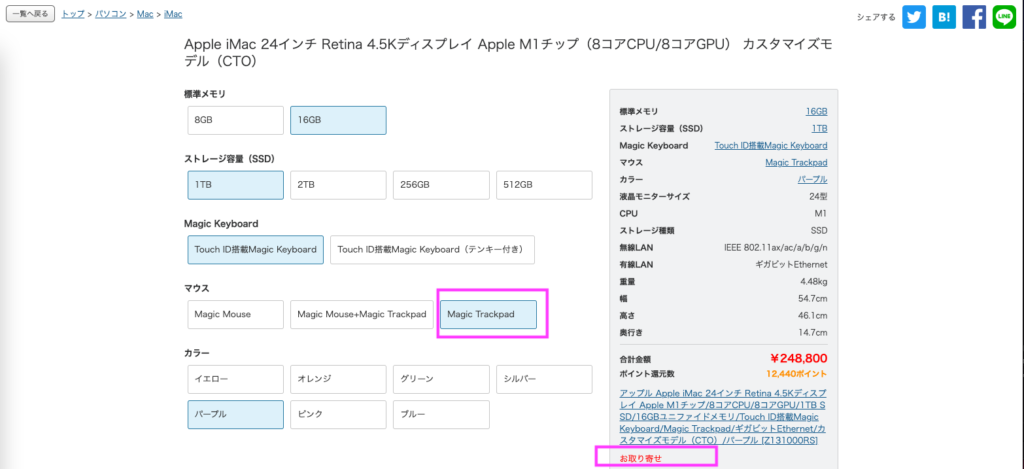Pick the ピンク color option
This screenshot has width=1024, height=469.
click(x=338, y=414)
